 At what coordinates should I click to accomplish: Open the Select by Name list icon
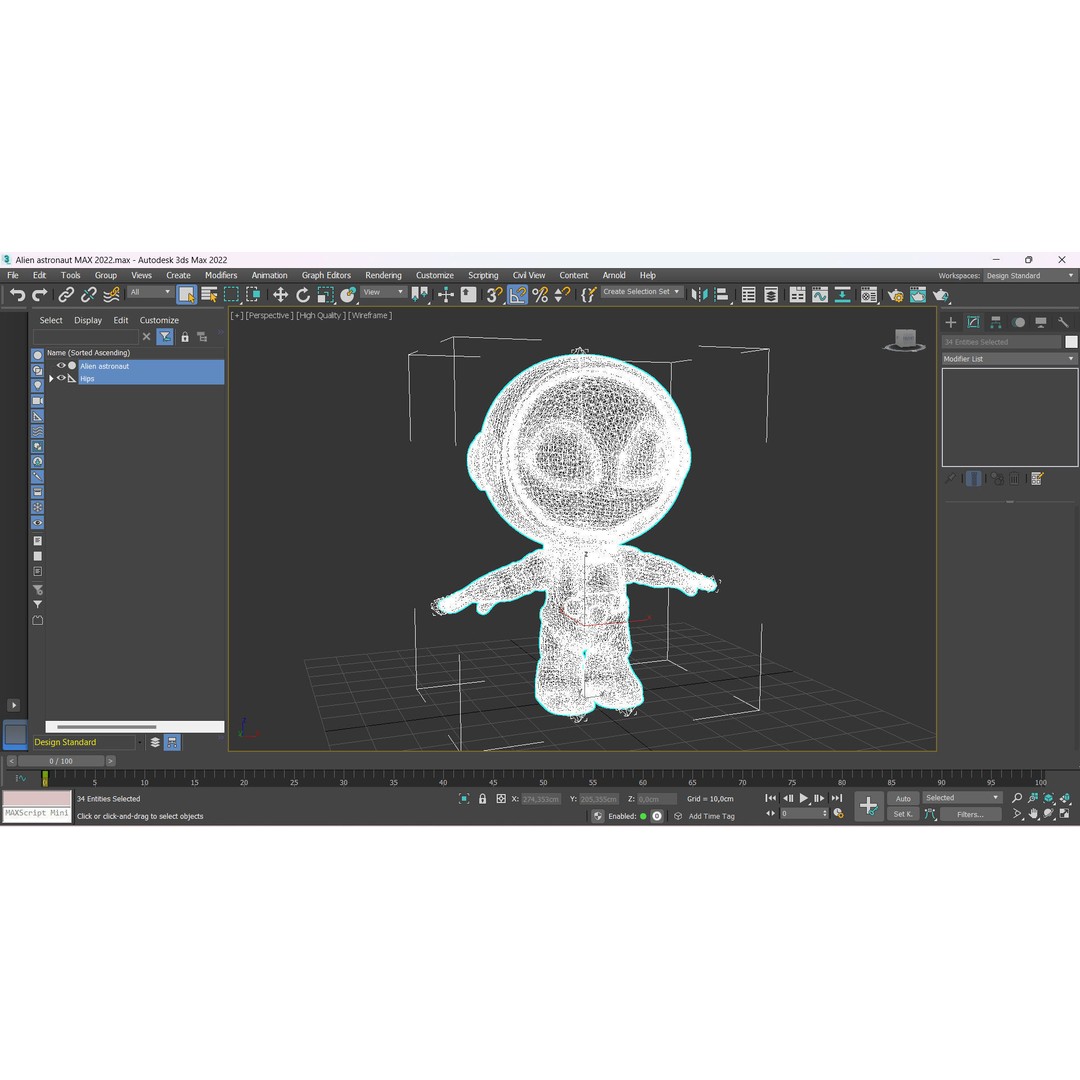pyautogui.click(x=209, y=295)
